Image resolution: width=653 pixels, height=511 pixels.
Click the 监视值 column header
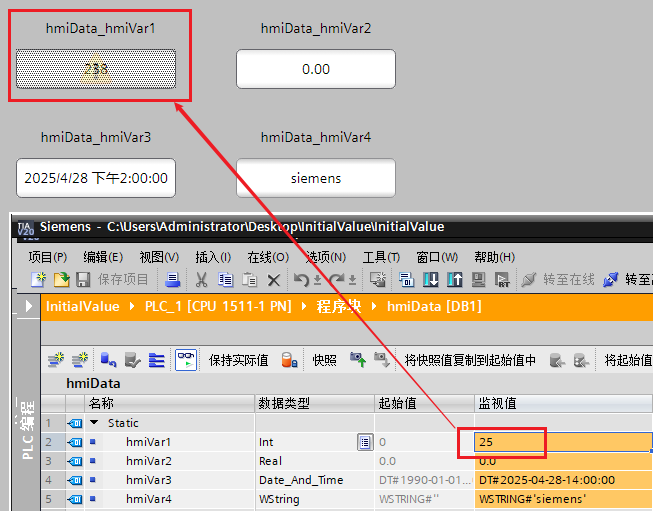(x=496, y=404)
